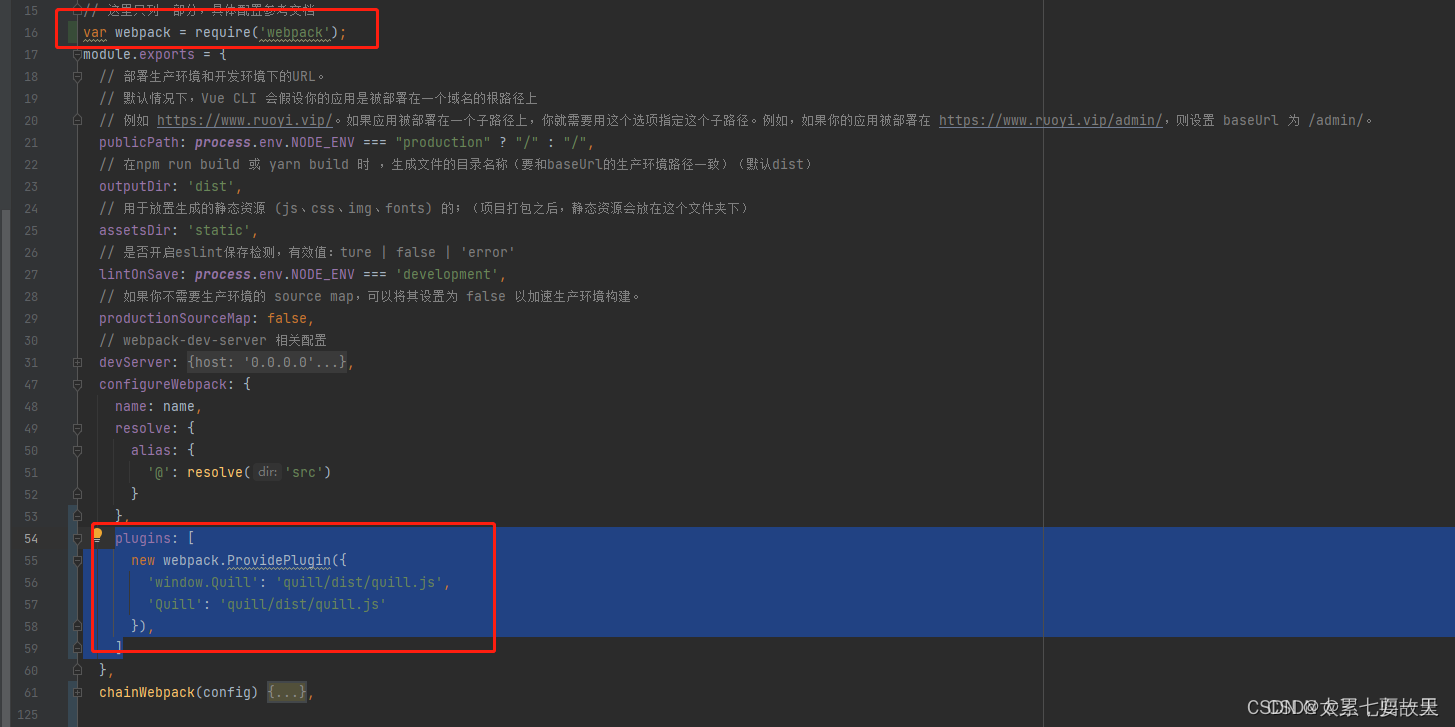Click the 'alias' property name
The height and width of the screenshot is (727, 1455).
[151, 450]
